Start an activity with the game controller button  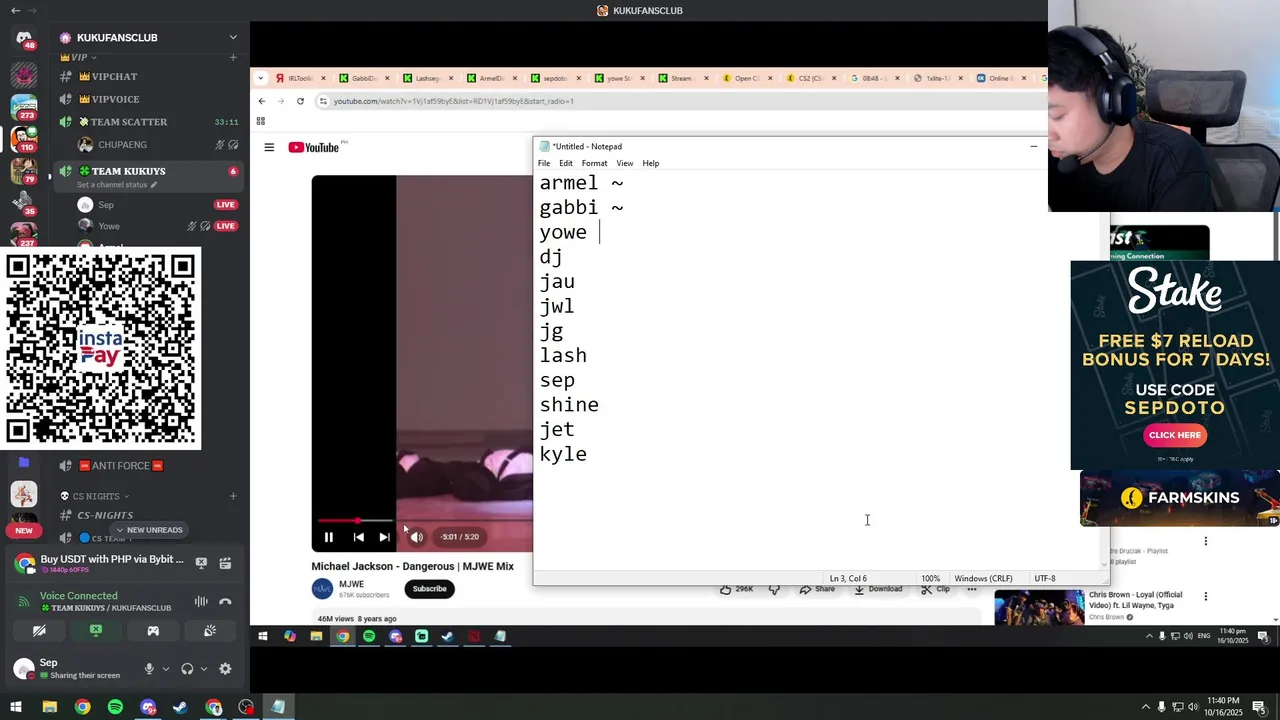click(153, 631)
